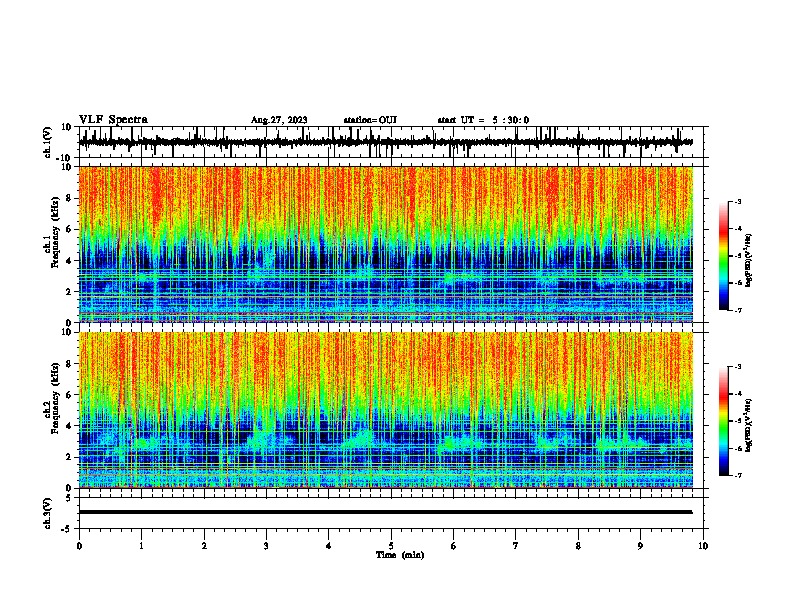Click the ch.3(V) flat line trace
792x612 pixels.
click(386, 512)
